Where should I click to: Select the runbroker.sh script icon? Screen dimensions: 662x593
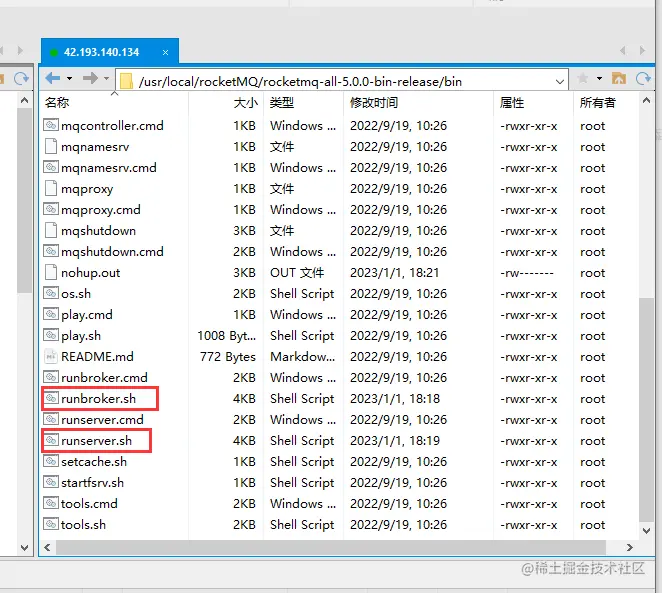click(51, 398)
